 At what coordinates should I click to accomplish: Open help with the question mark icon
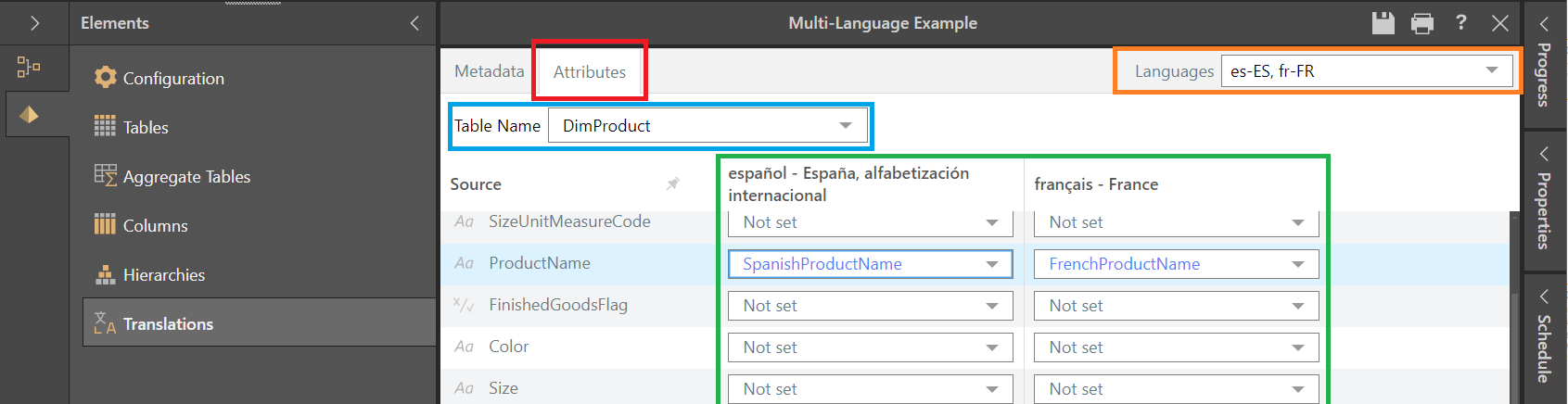pyautogui.click(x=1461, y=22)
